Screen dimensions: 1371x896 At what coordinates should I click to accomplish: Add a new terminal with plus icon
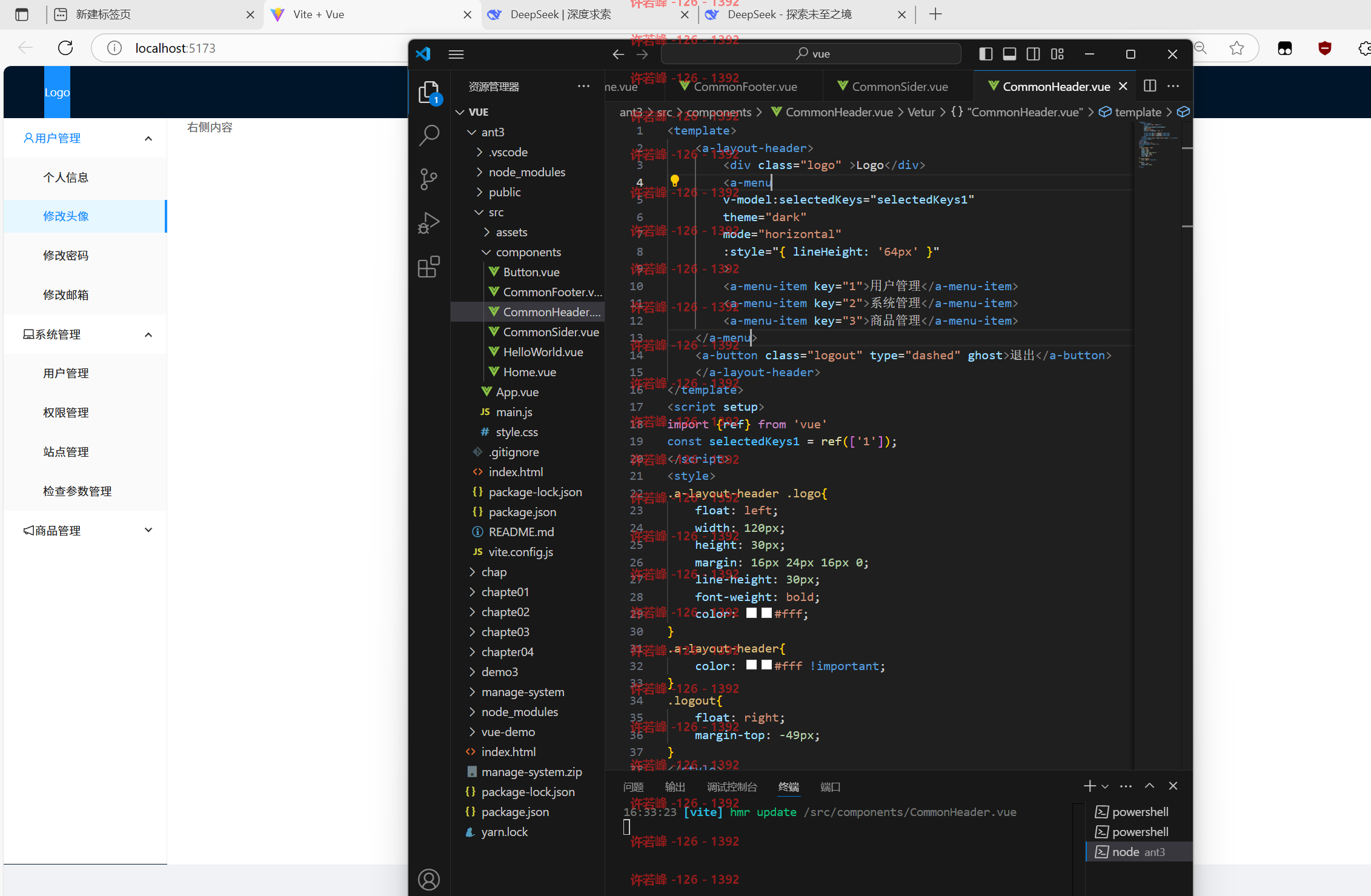1089,786
